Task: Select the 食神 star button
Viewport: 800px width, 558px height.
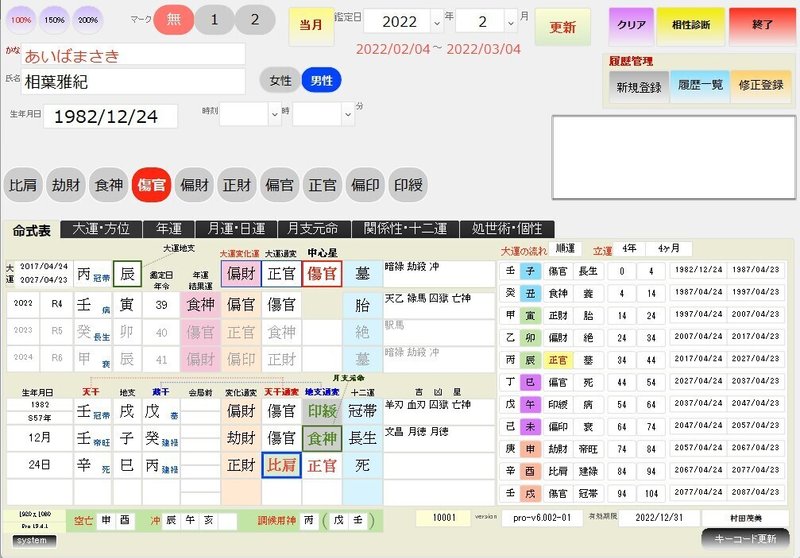Action: (x=109, y=185)
